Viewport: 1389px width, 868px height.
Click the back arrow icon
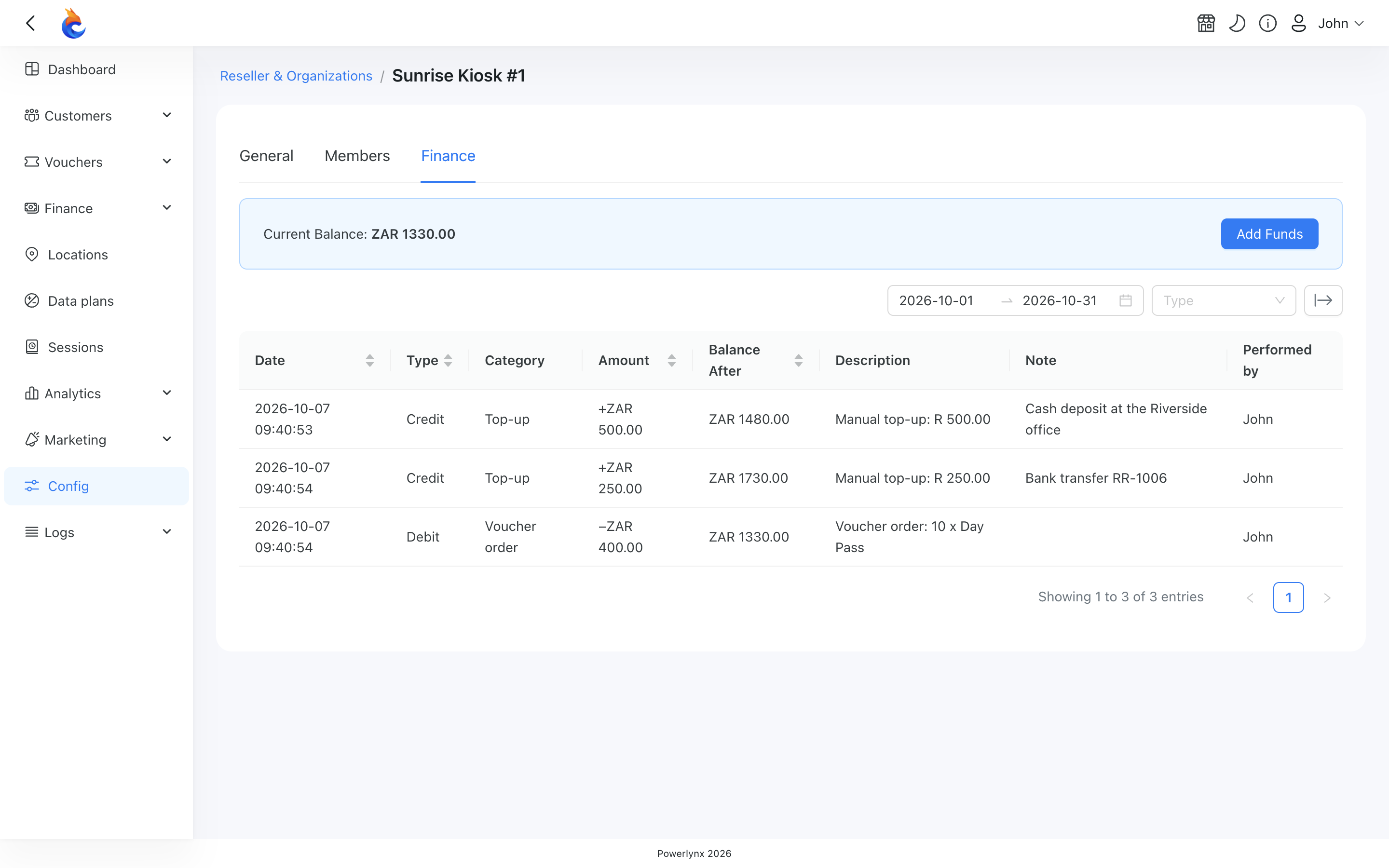click(31, 24)
